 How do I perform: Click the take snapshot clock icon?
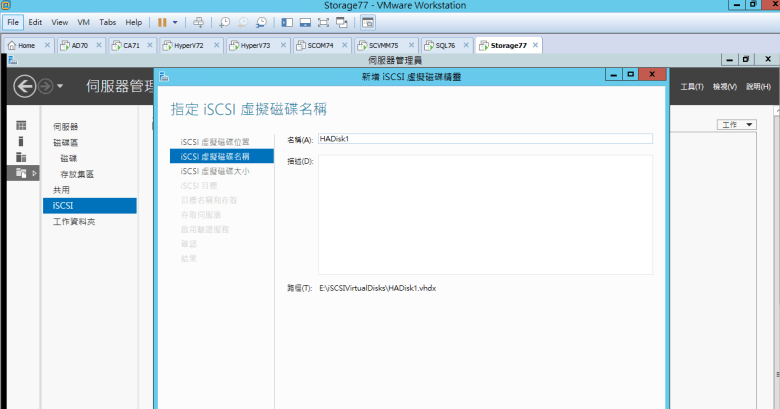click(225, 21)
